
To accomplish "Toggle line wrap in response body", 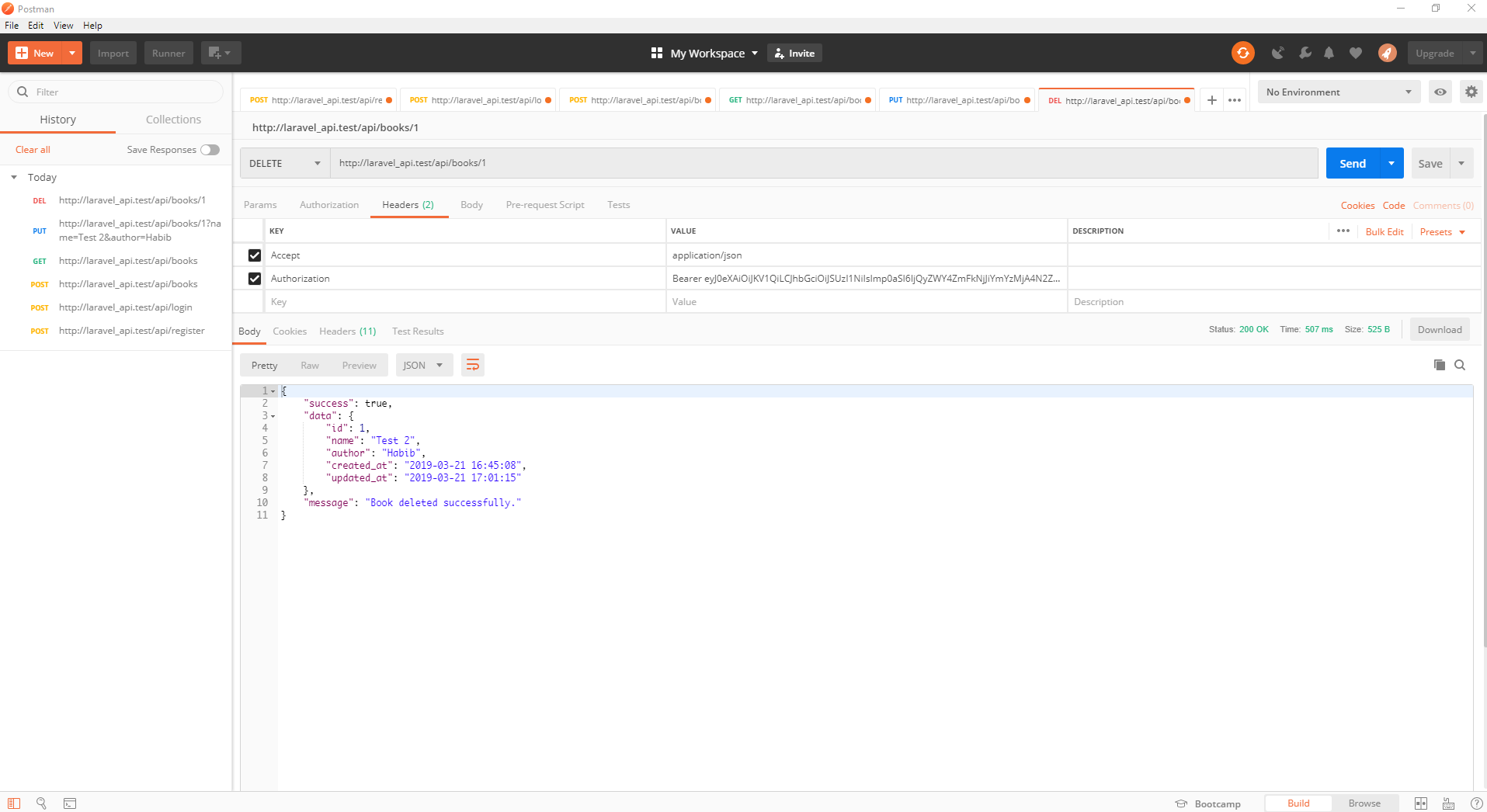I will (x=473, y=365).
